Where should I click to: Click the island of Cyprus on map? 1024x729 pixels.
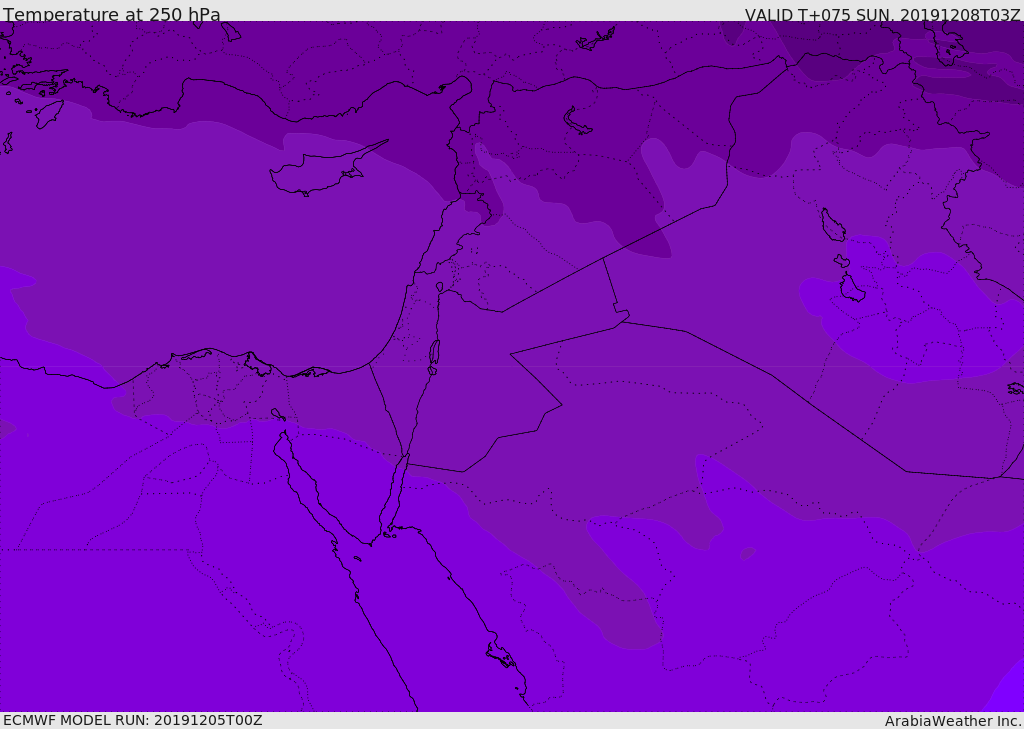(327, 170)
